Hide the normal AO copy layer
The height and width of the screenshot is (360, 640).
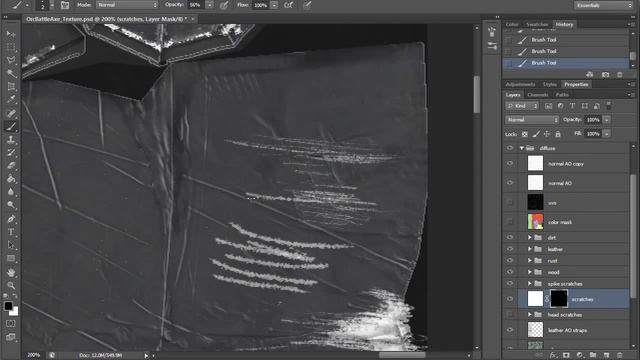[510, 163]
